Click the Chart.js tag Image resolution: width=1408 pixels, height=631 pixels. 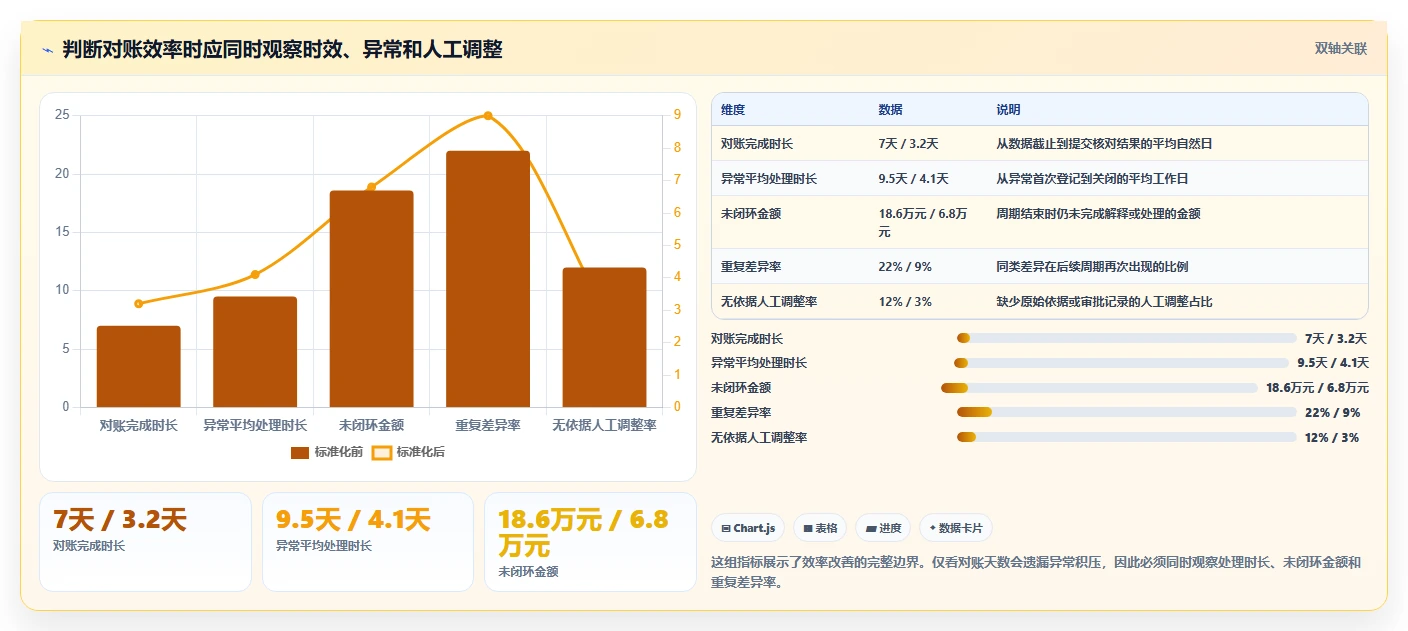pyautogui.click(x=748, y=528)
